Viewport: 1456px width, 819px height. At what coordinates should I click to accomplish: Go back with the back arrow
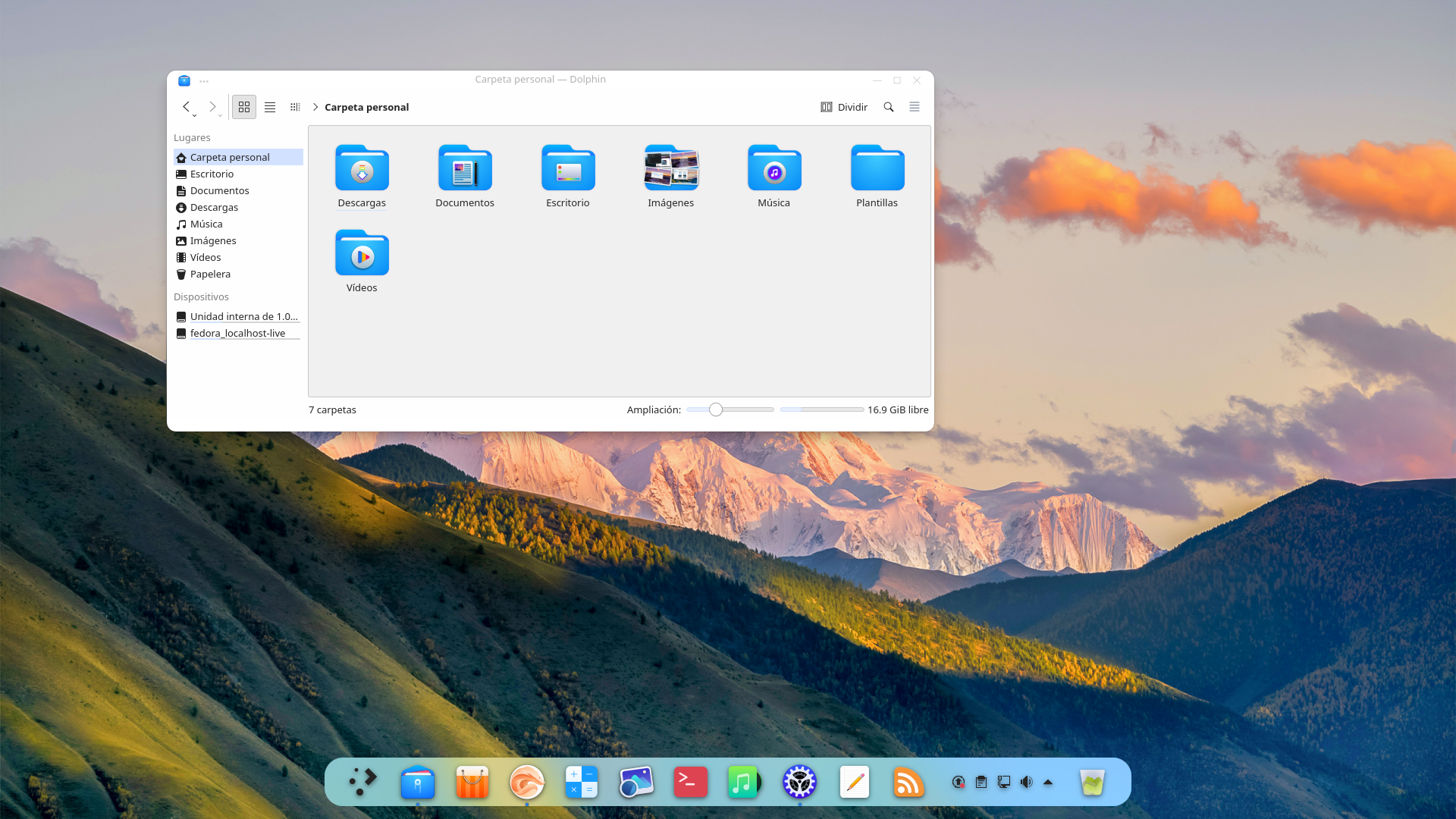[186, 107]
